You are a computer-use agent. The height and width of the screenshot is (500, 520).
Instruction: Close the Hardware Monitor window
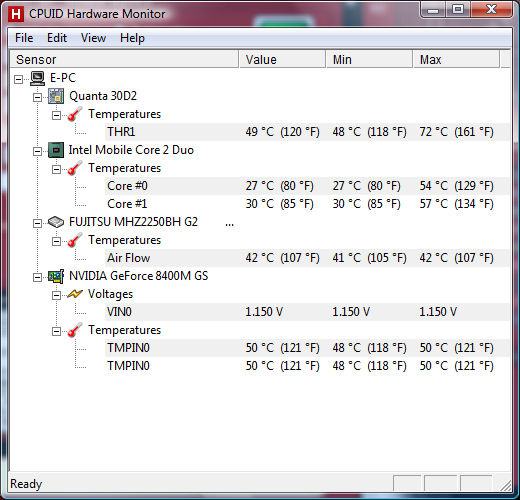coord(491,9)
